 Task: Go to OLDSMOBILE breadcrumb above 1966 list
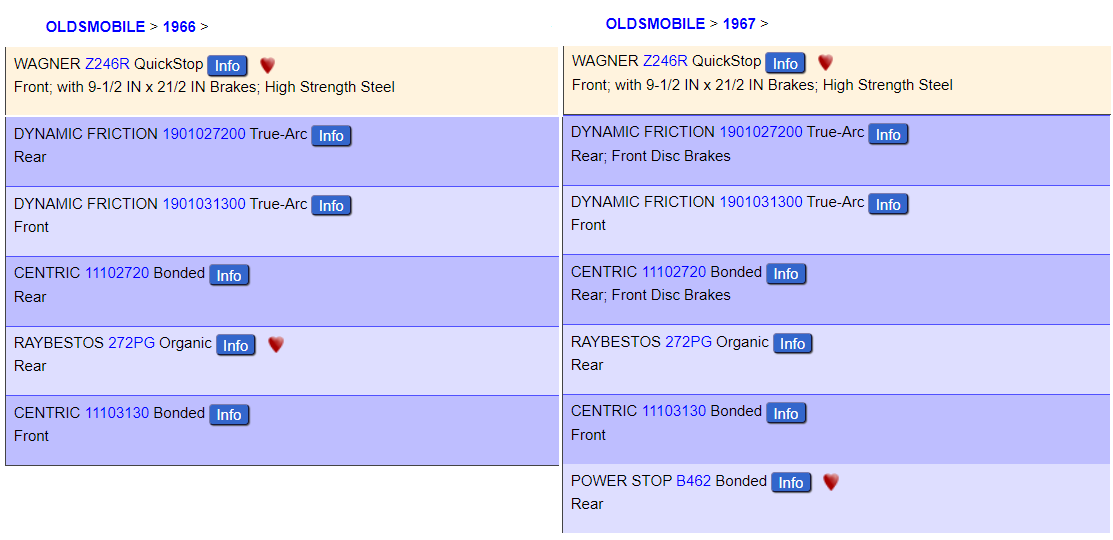coord(95,27)
